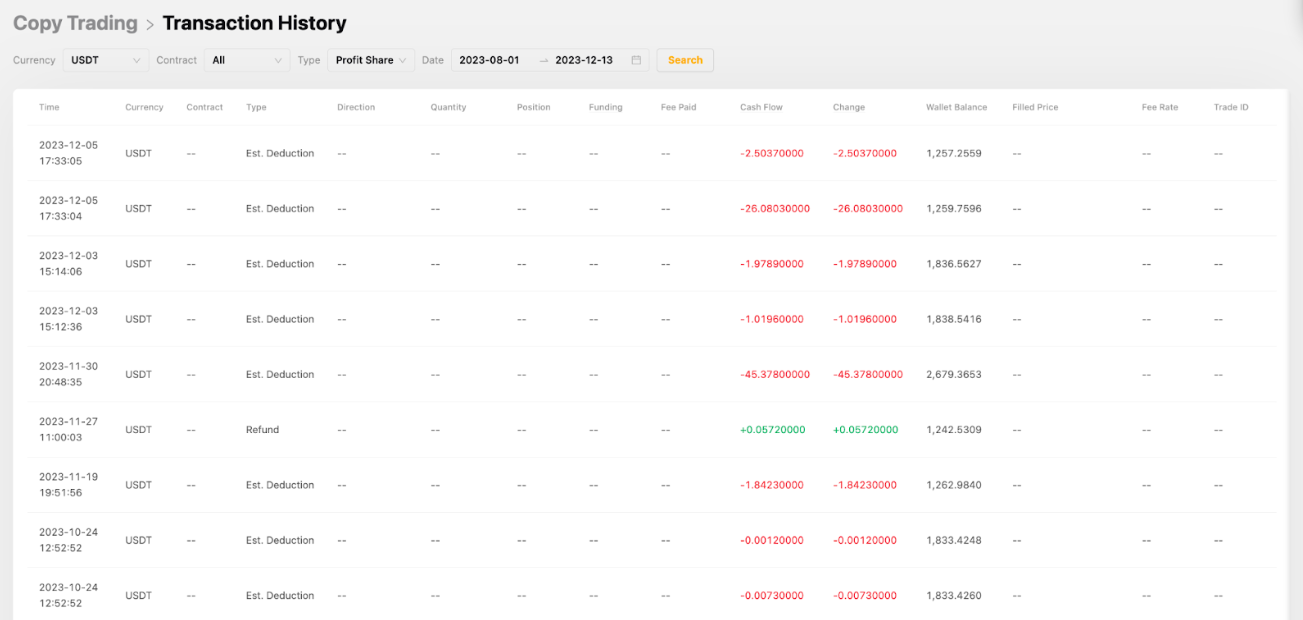Click the Time column header
This screenshot has height=620, width=1303.
point(49,107)
